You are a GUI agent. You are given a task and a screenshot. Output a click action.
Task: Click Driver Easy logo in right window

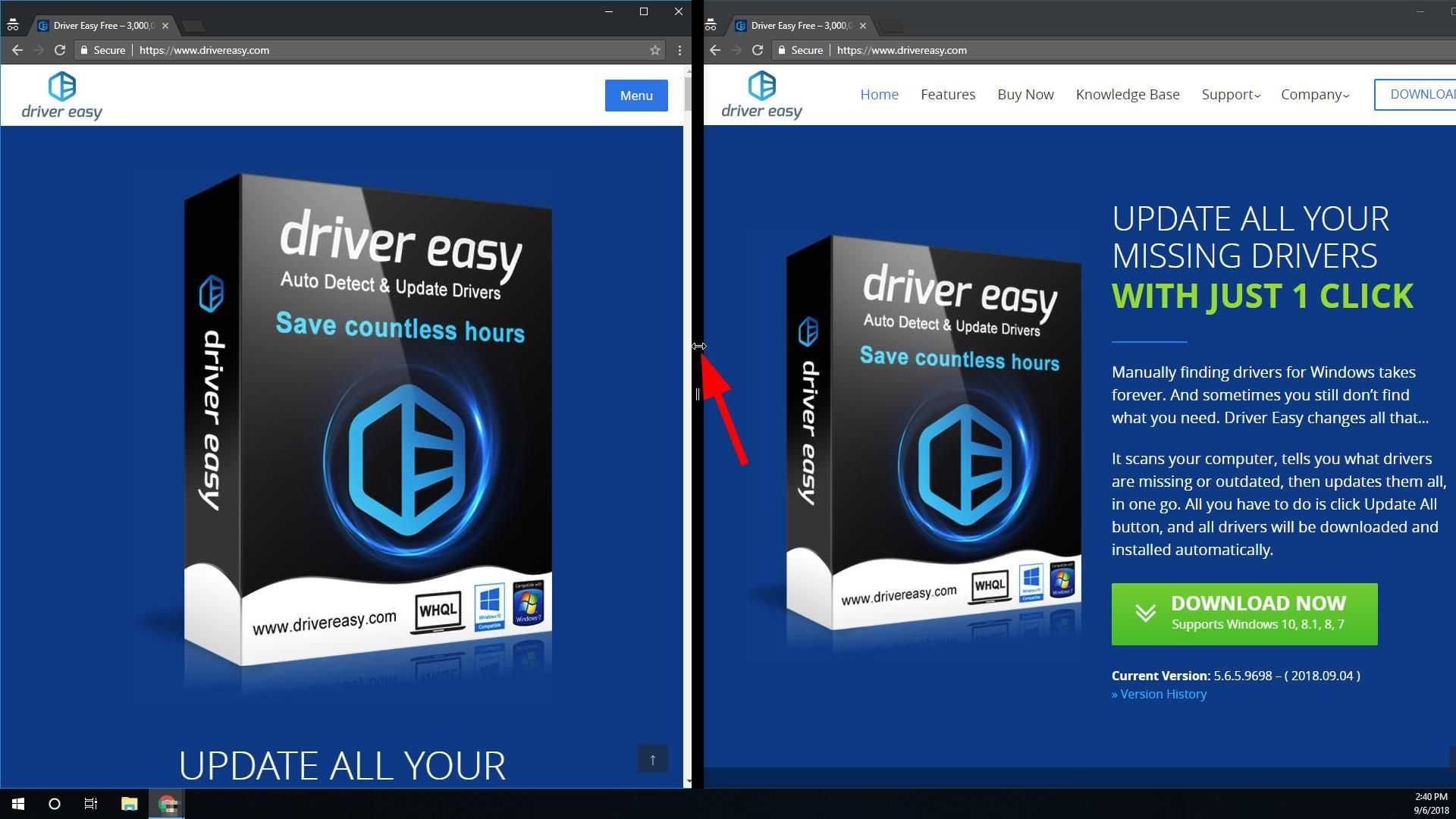(761, 95)
